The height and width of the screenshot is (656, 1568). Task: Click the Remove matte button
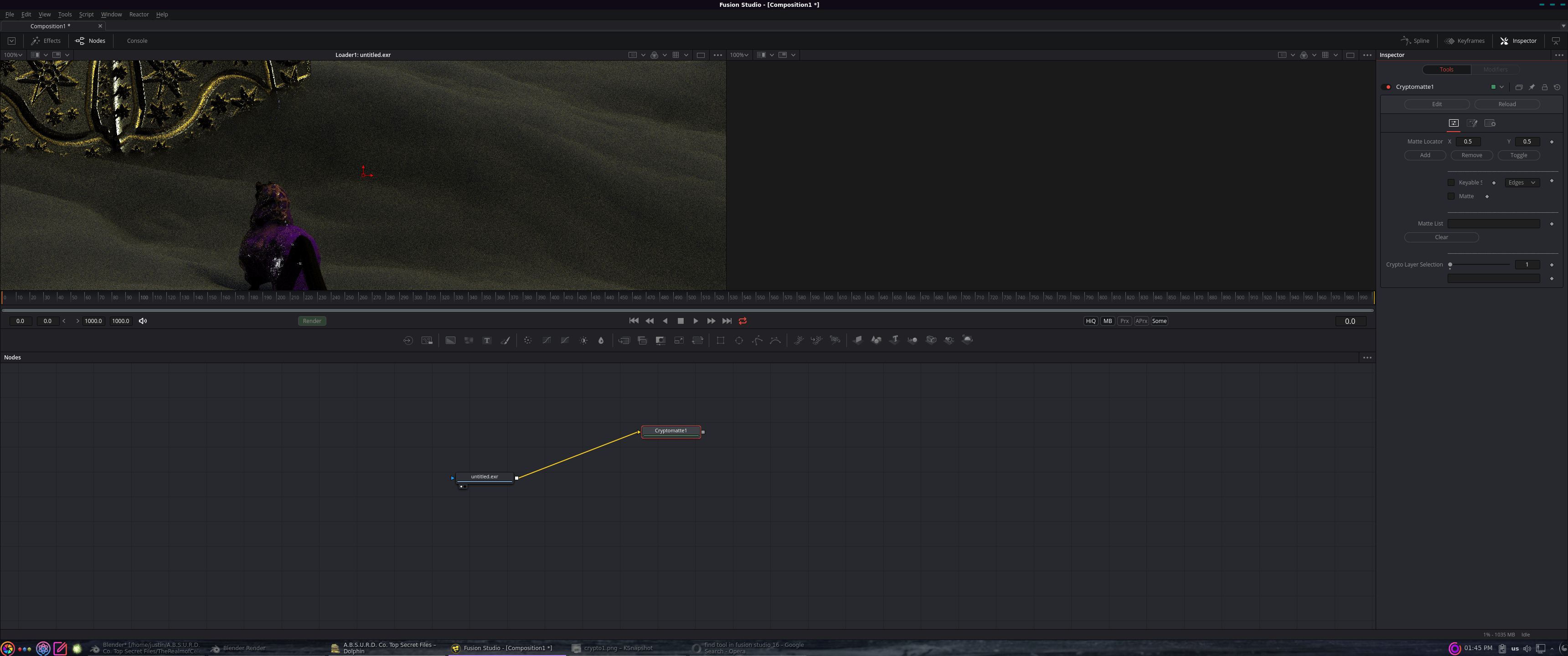pyautogui.click(x=1471, y=155)
